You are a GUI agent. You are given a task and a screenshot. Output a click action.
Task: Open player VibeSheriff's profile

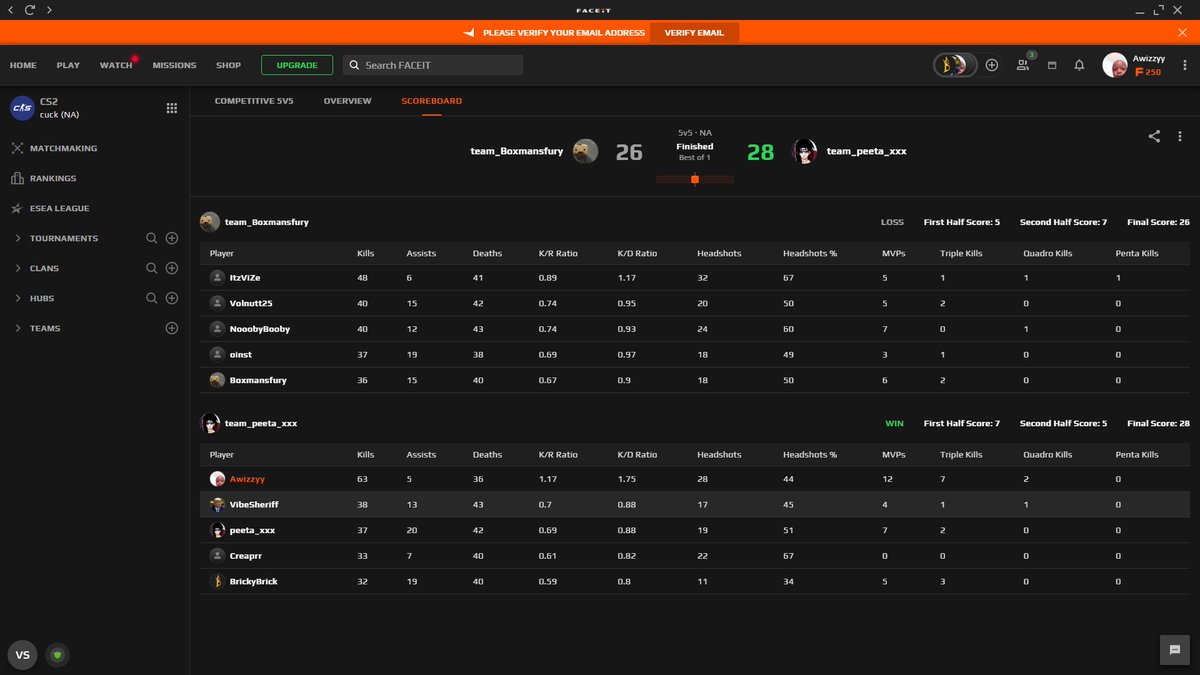coord(254,505)
